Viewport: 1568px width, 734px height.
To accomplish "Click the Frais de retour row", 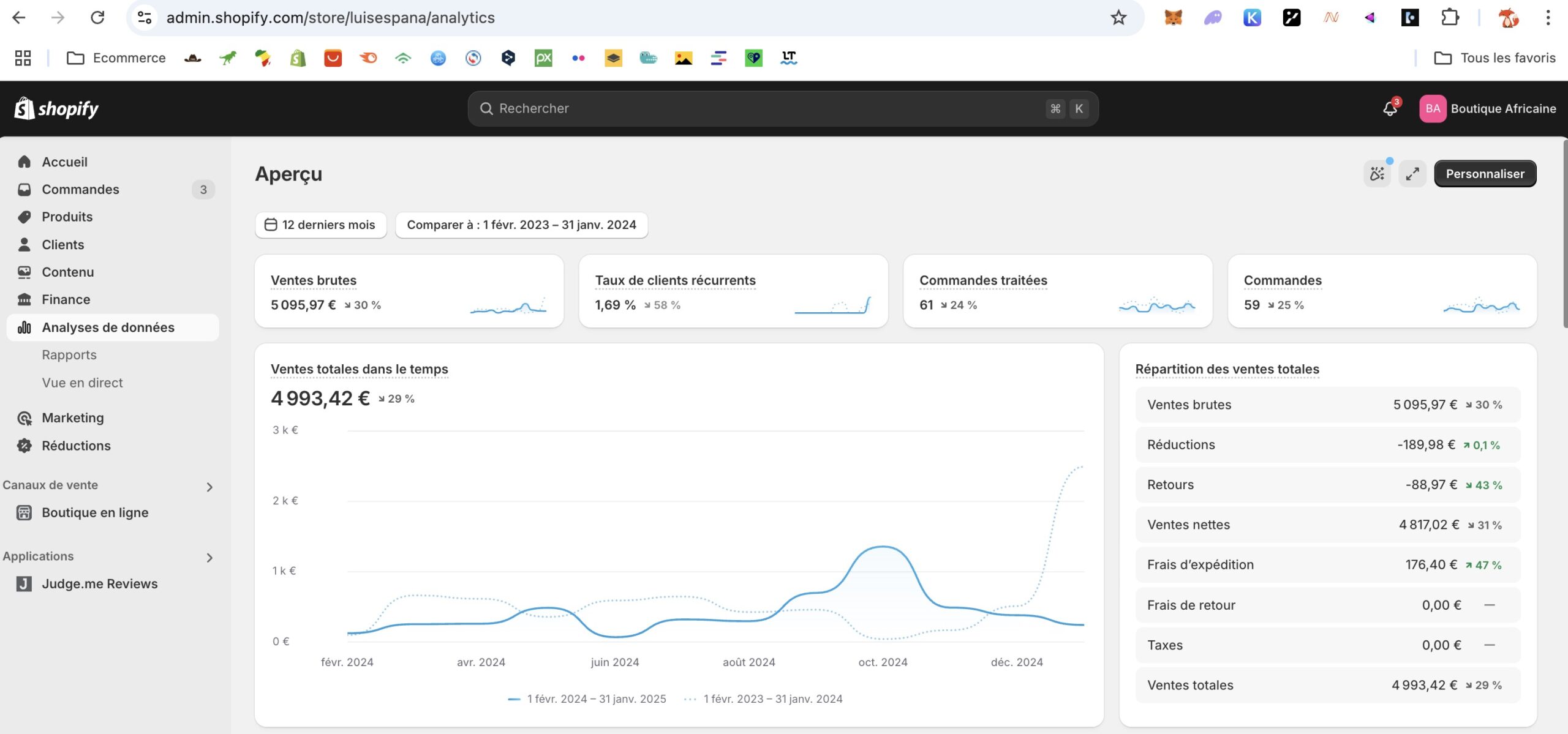I will click(x=1327, y=605).
